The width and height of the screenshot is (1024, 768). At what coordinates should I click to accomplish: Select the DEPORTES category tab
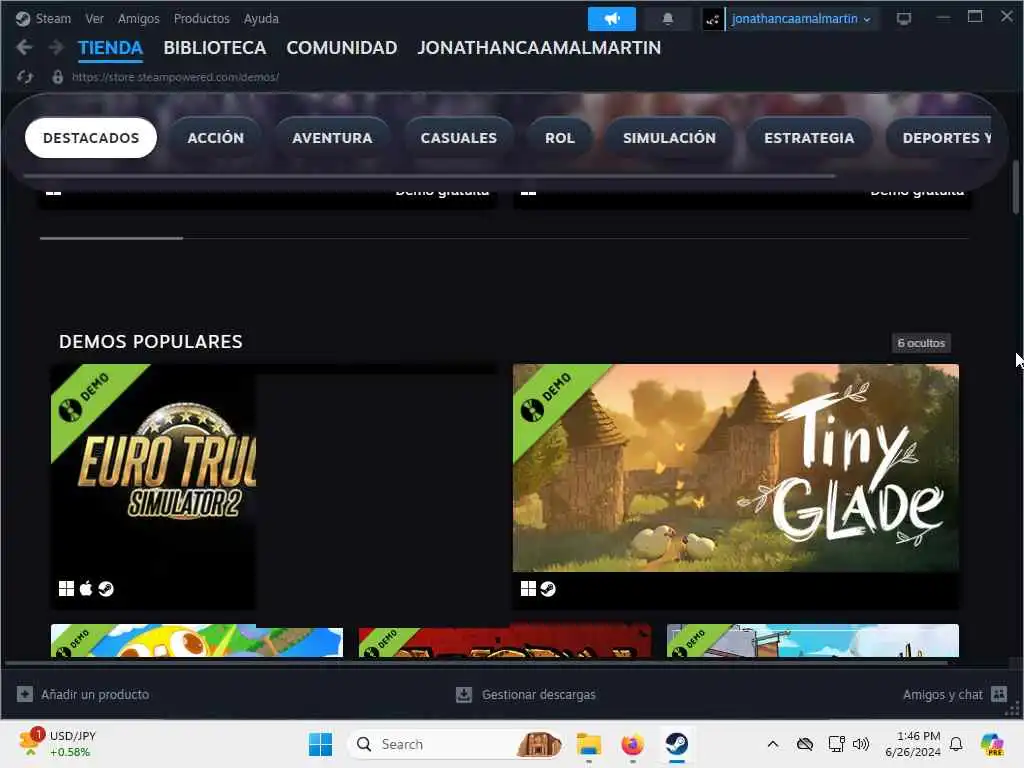click(940, 138)
